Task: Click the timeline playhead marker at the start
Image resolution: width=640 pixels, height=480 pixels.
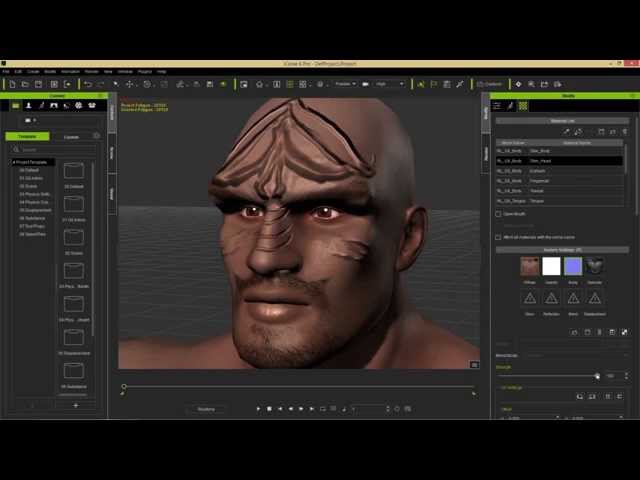Action: [124, 387]
